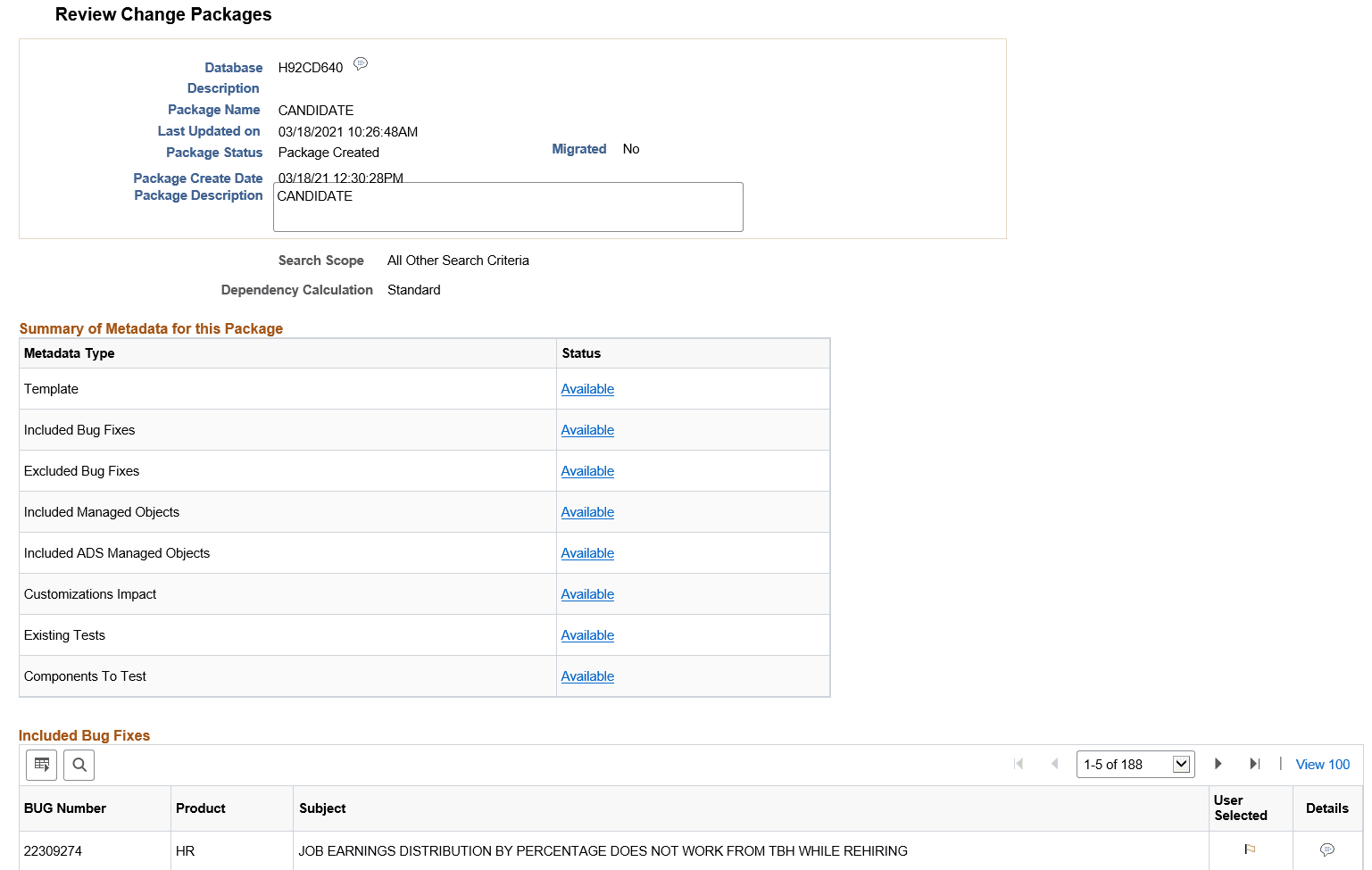Open the find search in Included Bug Fixes
The height and width of the screenshot is (870, 1372).
pos(79,765)
